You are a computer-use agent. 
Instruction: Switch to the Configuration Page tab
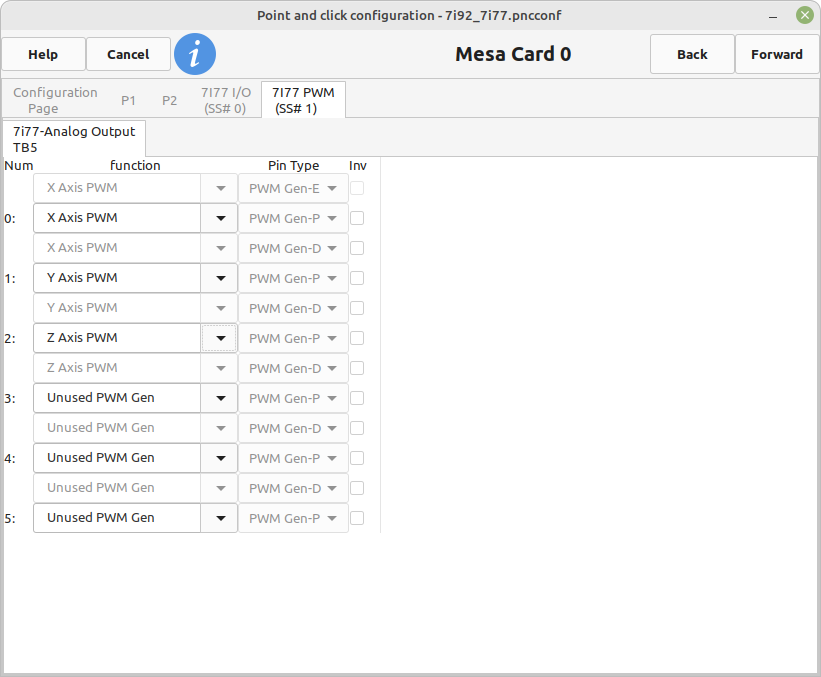click(55, 100)
